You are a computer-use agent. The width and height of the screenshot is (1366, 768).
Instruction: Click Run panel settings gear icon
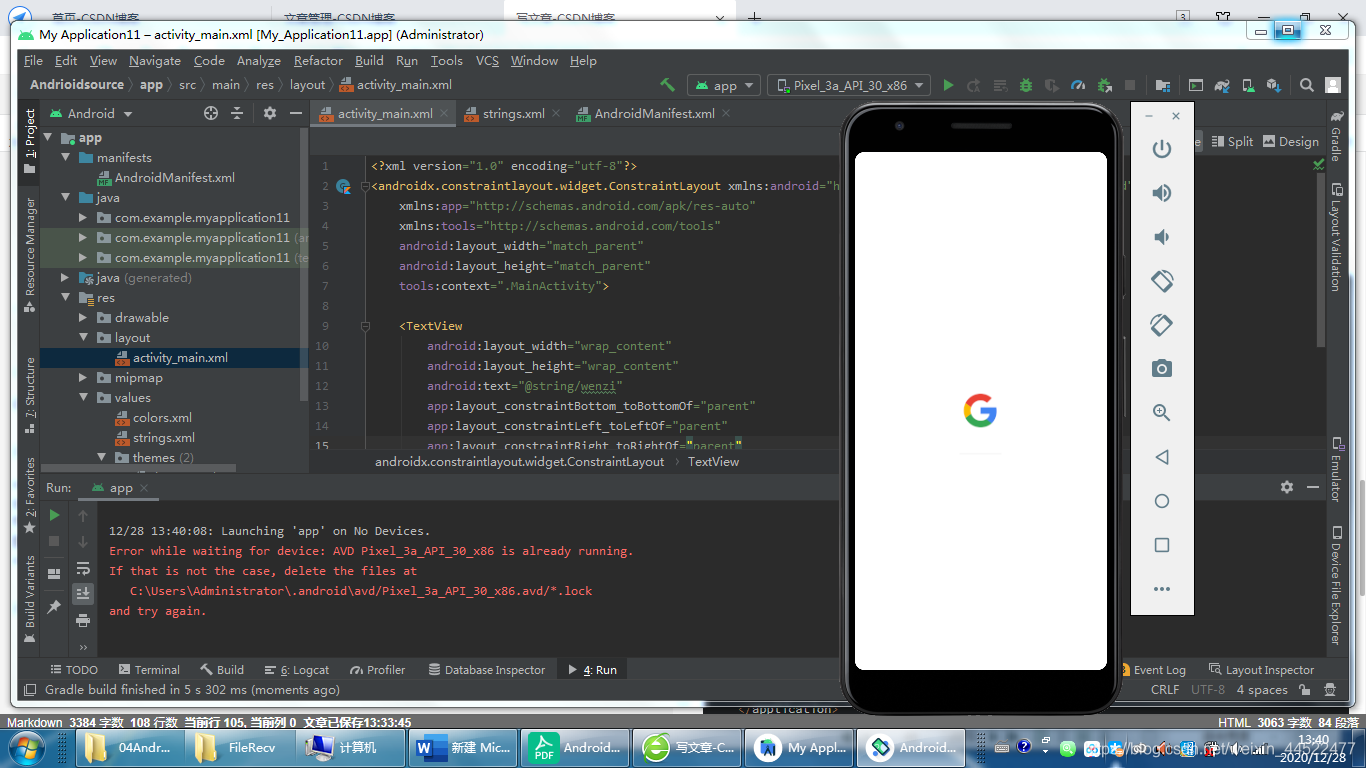(1287, 487)
